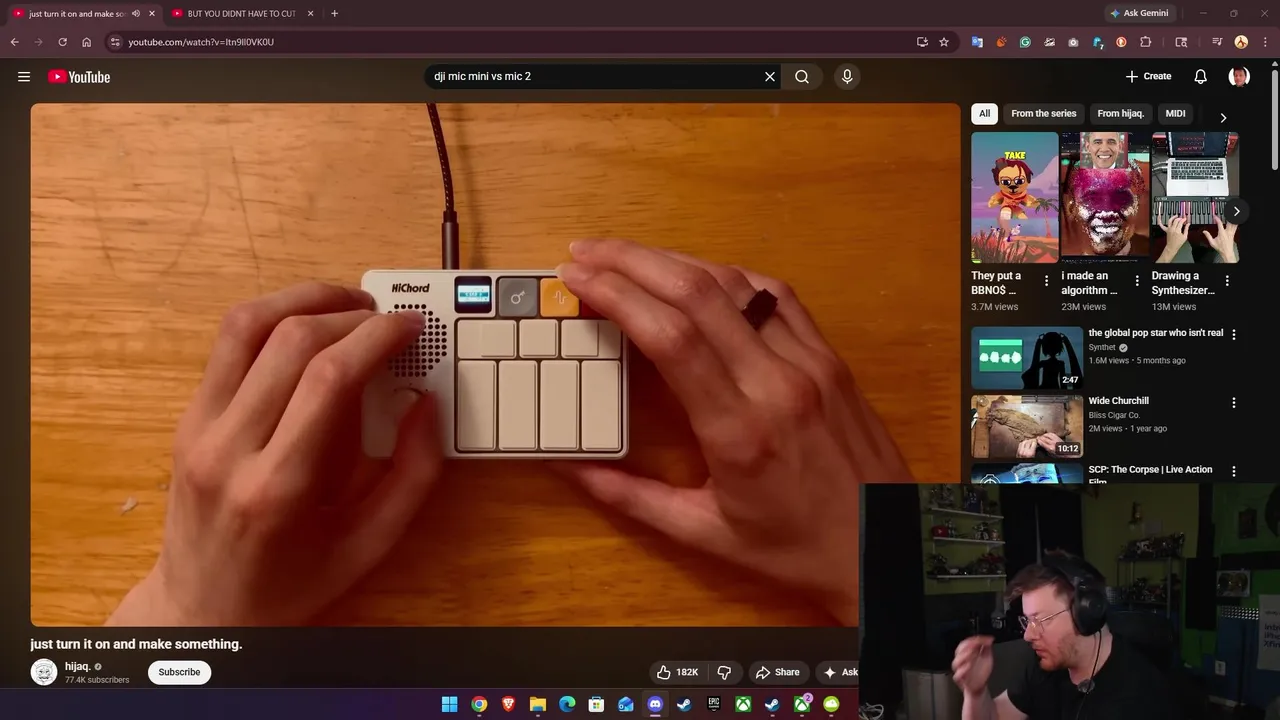Image resolution: width=1280 pixels, height=720 pixels.
Task: Open options for 'Drawing a Synthesizer' video
Action: tap(1227, 281)
